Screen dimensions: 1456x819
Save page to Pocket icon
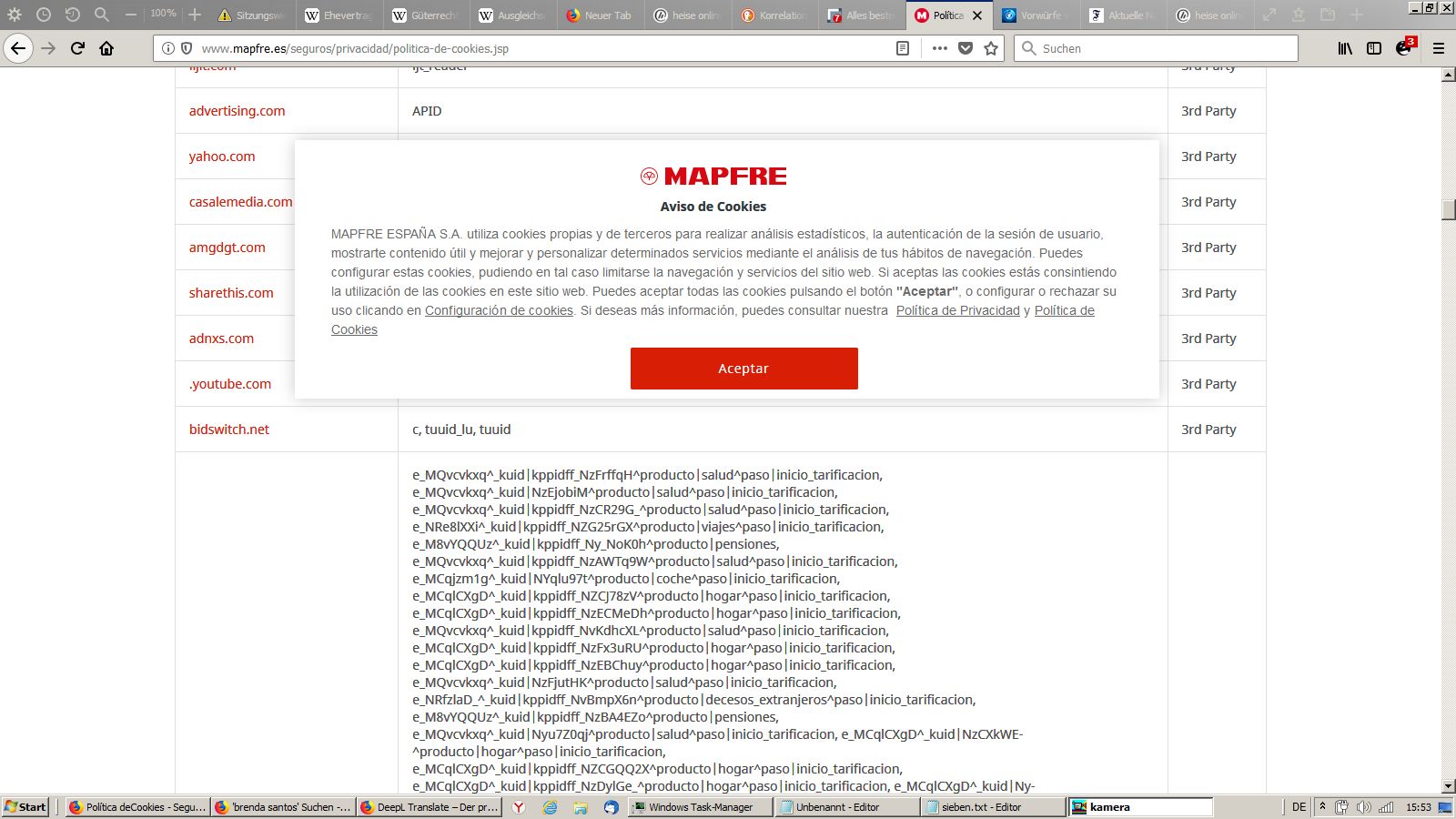pos(966,48)
